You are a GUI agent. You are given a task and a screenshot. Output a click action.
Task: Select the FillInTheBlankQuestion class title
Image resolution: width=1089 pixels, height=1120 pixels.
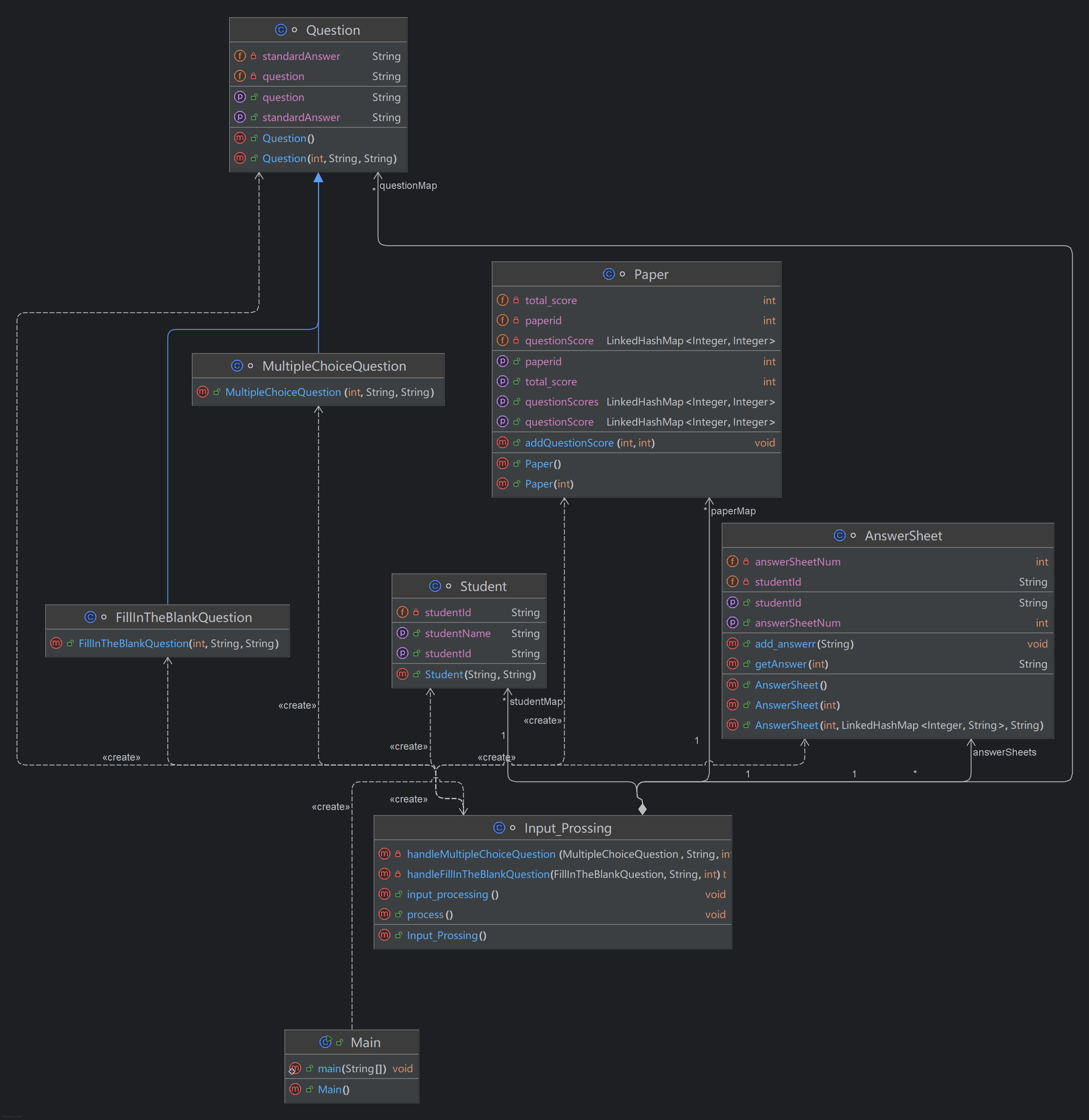(183, 617)
